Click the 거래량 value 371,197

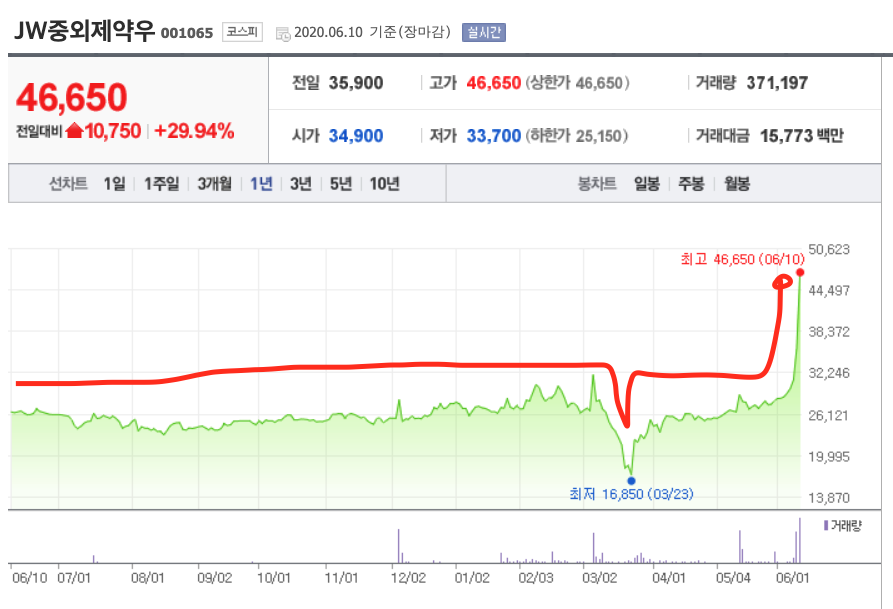pyautogui.click(x=777, y=83)
